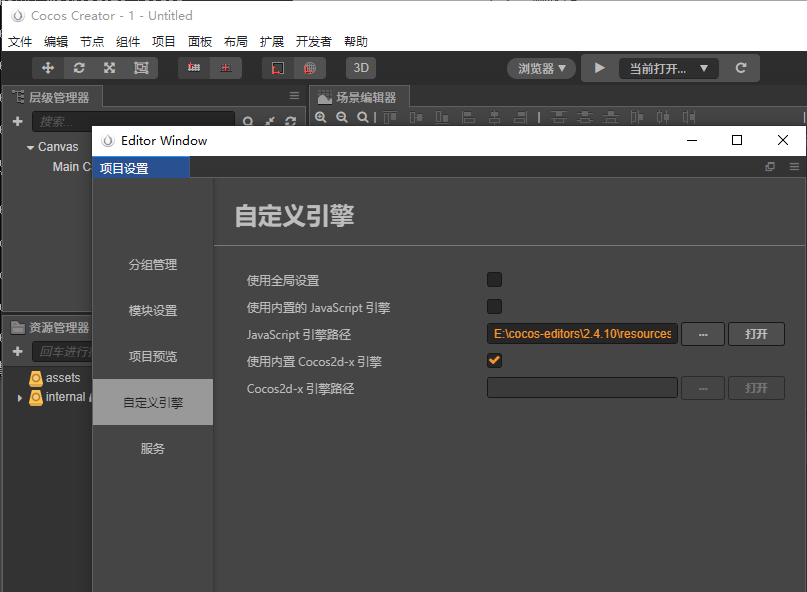The height and width of the screenshot is (592, 807).
Task: Open the 项目 menu
Action: (x=164, y=42)
